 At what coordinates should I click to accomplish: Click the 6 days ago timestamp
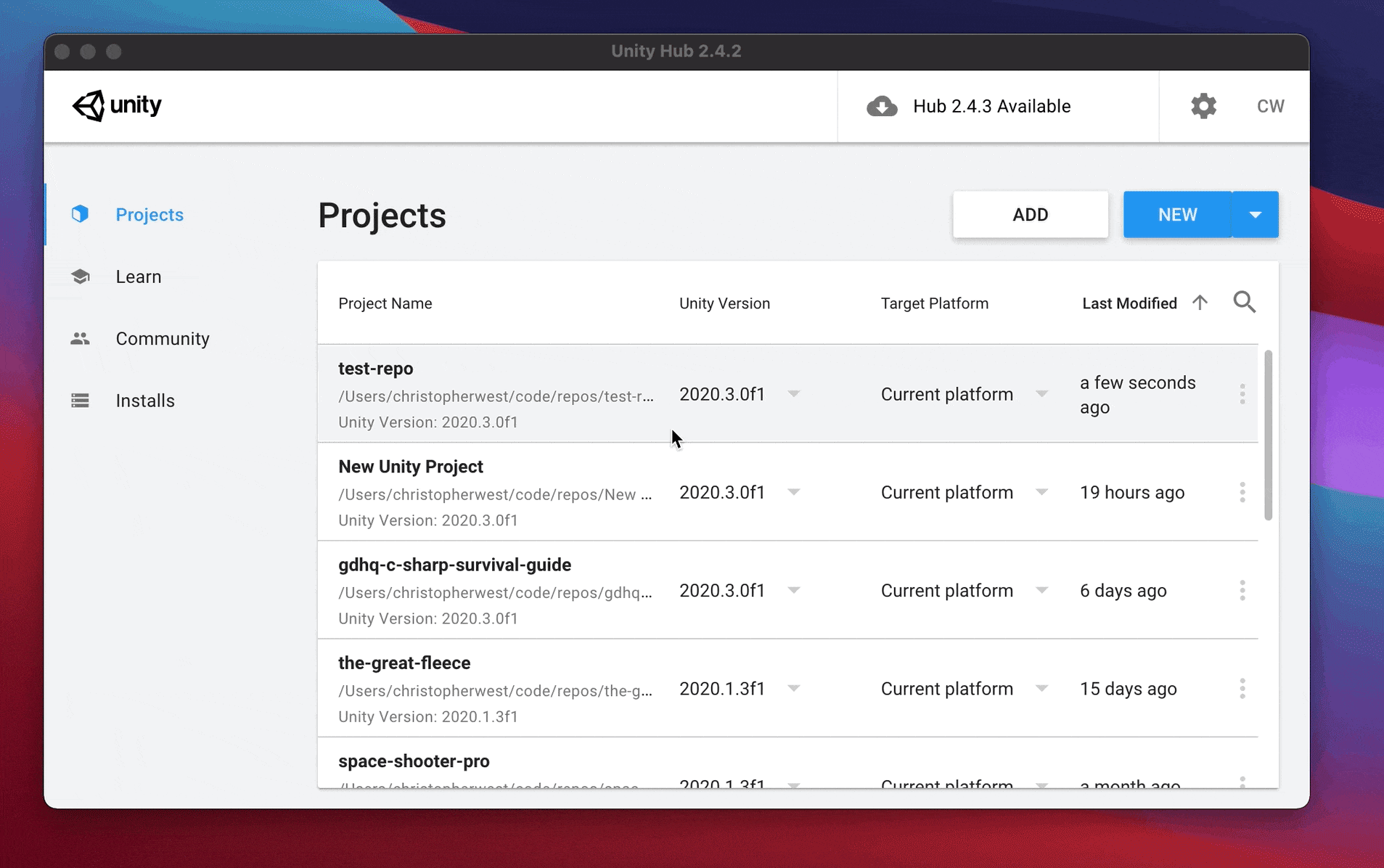(1123, 590)
